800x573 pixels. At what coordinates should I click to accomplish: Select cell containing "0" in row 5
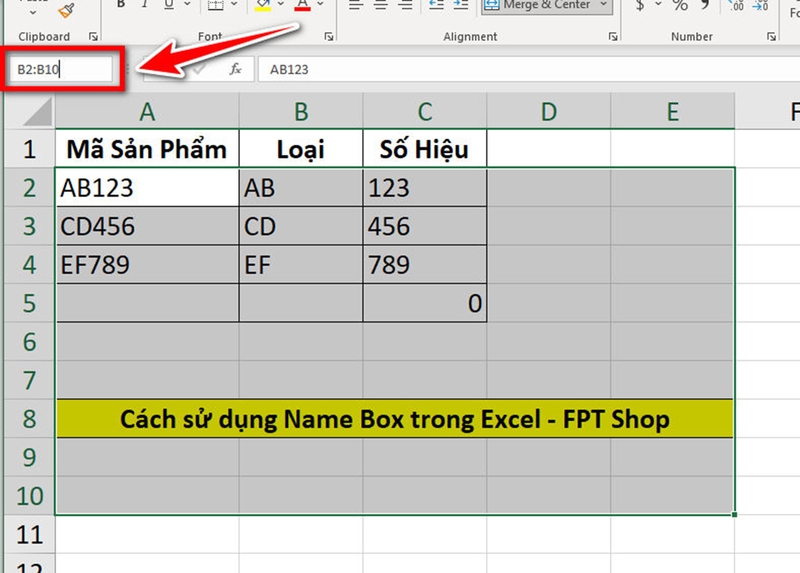[425, 303]
